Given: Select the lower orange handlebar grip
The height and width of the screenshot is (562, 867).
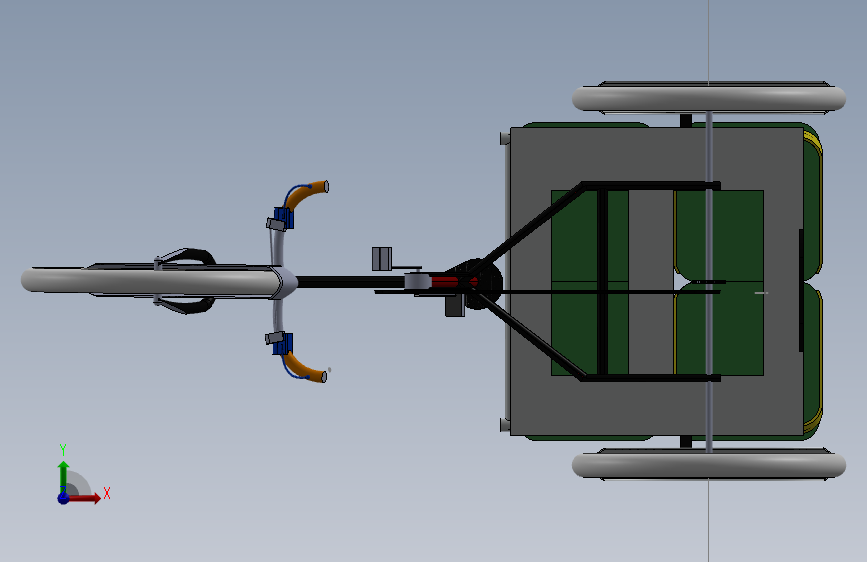Looking at the screenshot, I should 307,368.
